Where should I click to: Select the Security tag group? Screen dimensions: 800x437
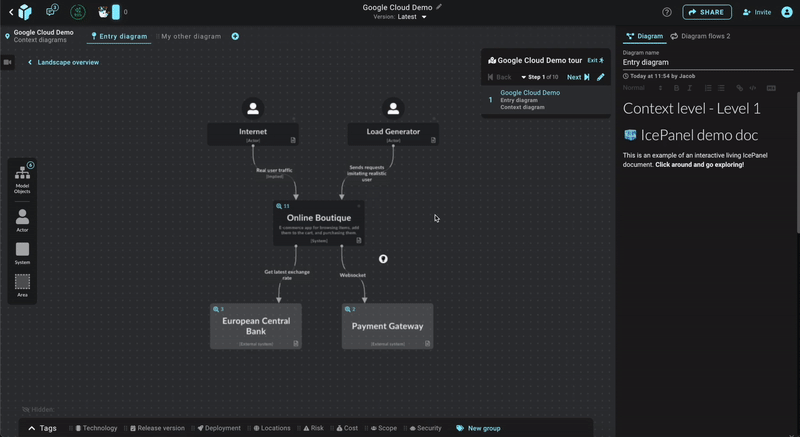click(x=426, y=428)
